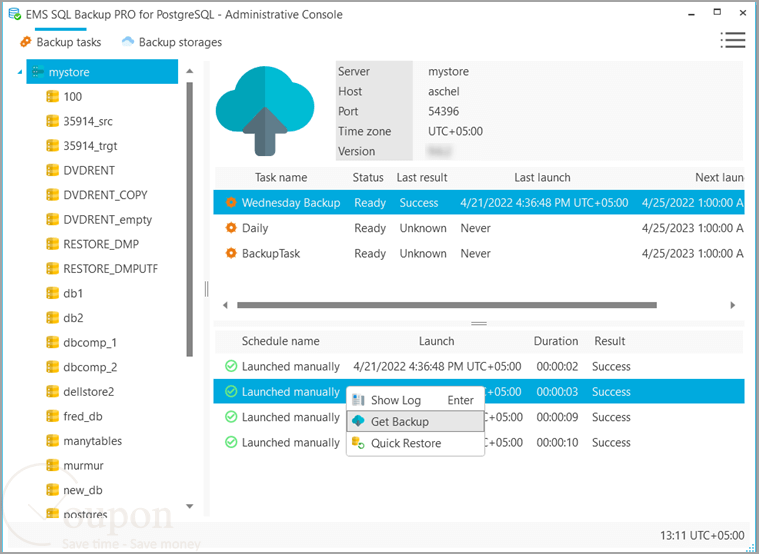Click the vertical splitter handle beside tree
This screenshot has height=554, width=759.
coord(207,289)
